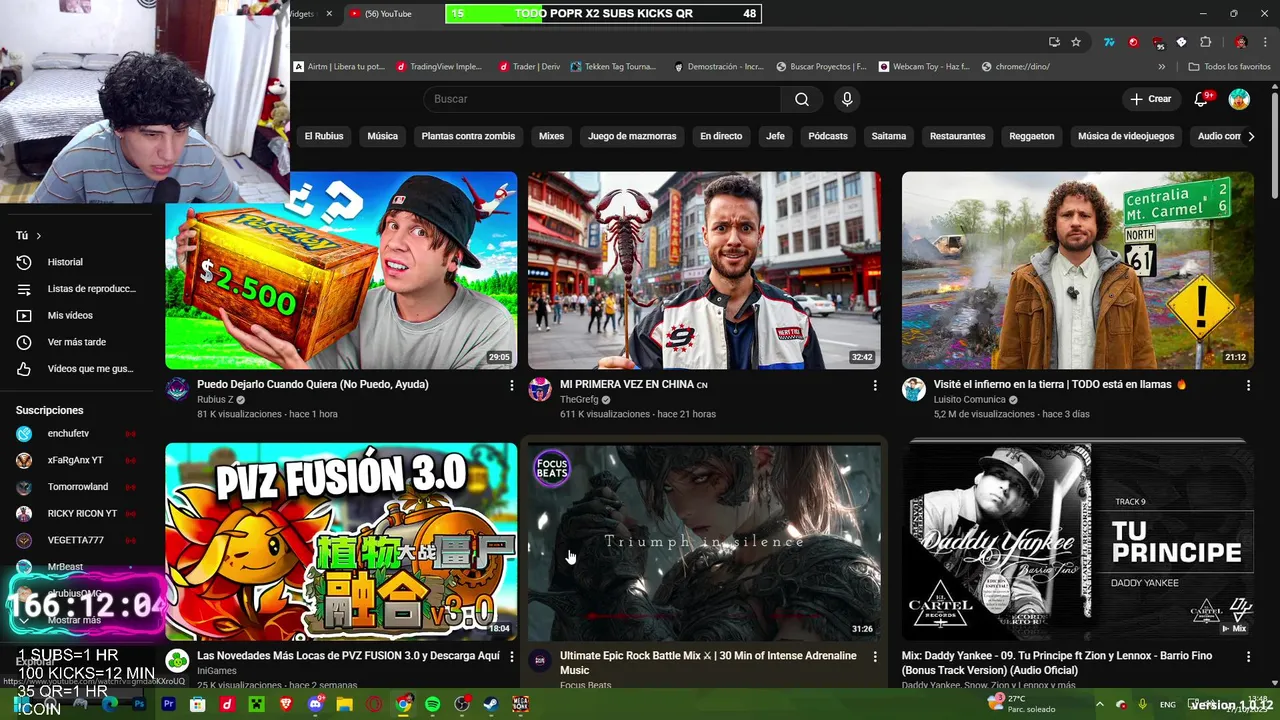Open ENG language indicator in tray

tap(1167, 705)
